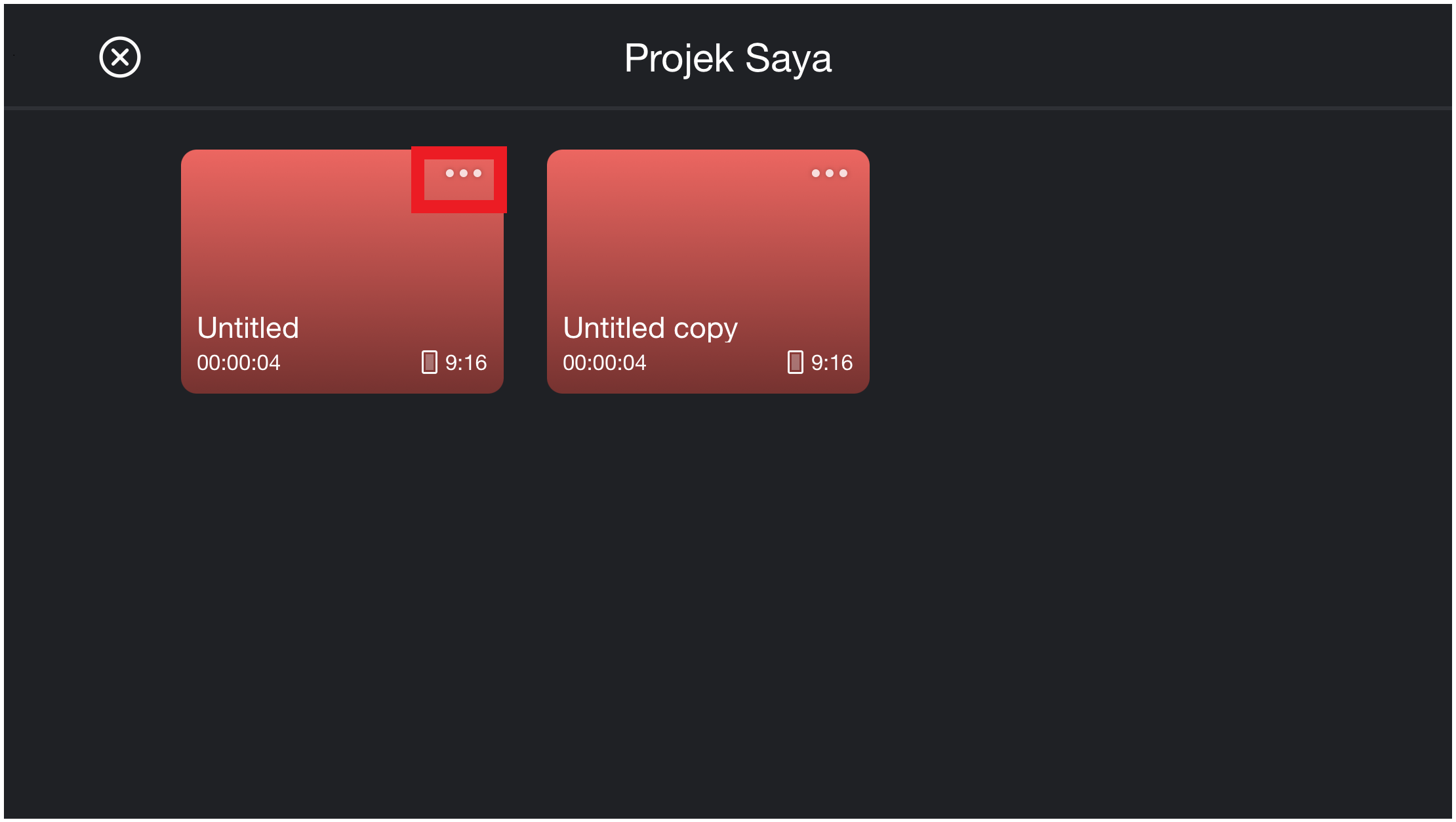Click the 00:00:04 duration on Untitled copy
Viewport: 1456px width, 822px height.
605,363
